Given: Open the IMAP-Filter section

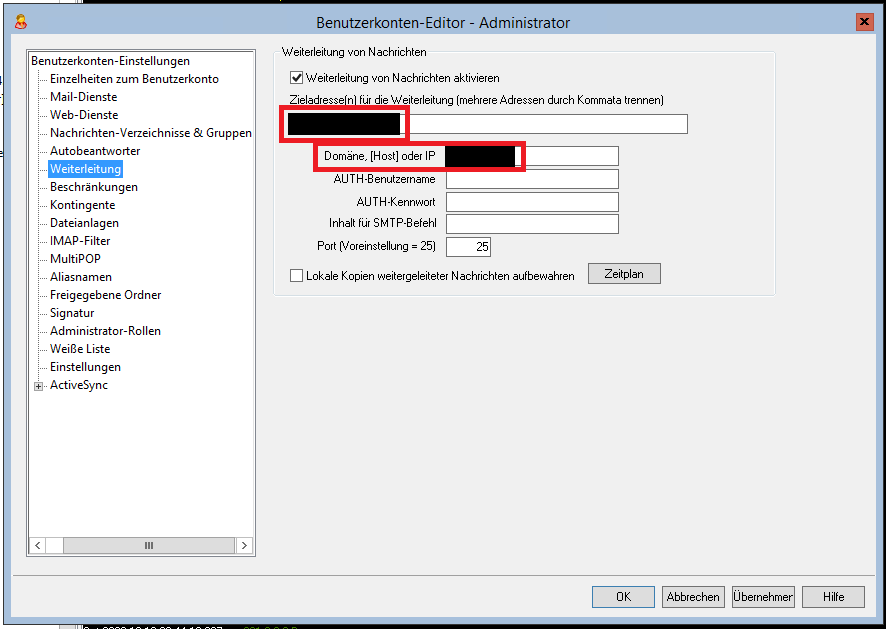Looking at the screenshot, I should (x=80, y=241).
